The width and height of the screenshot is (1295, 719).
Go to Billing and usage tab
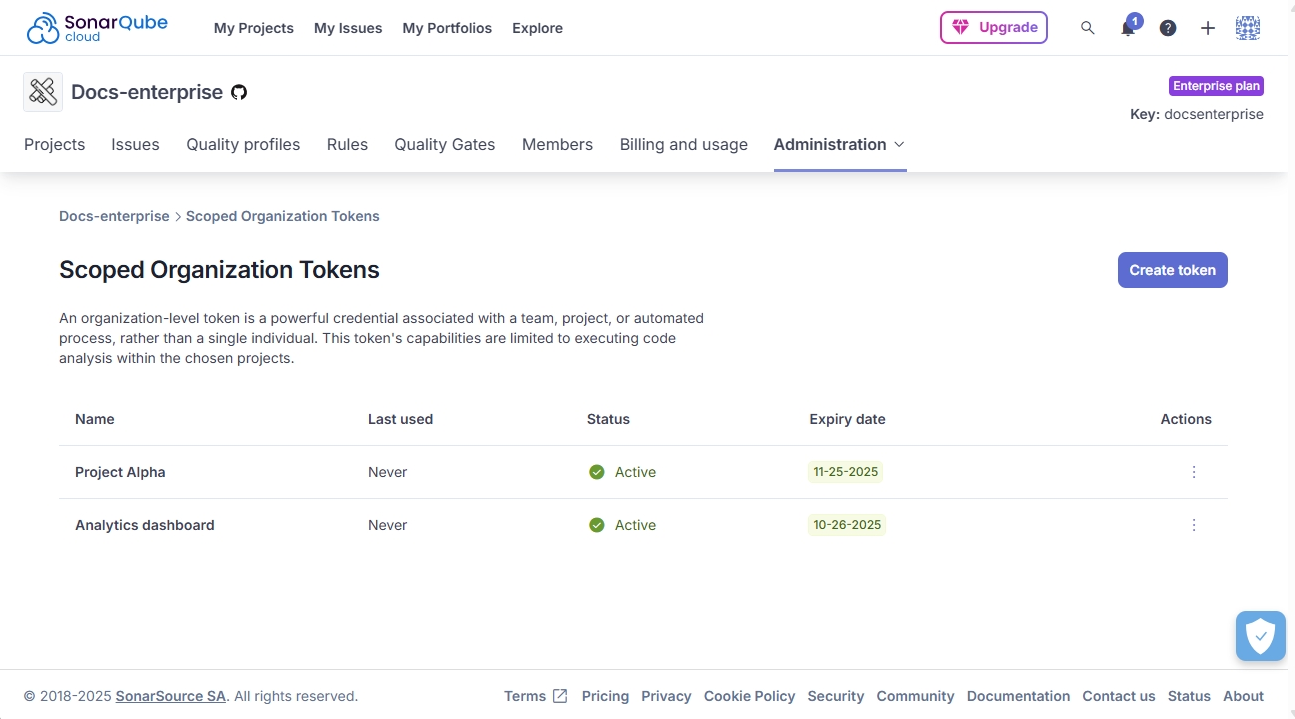pos(683,145)
